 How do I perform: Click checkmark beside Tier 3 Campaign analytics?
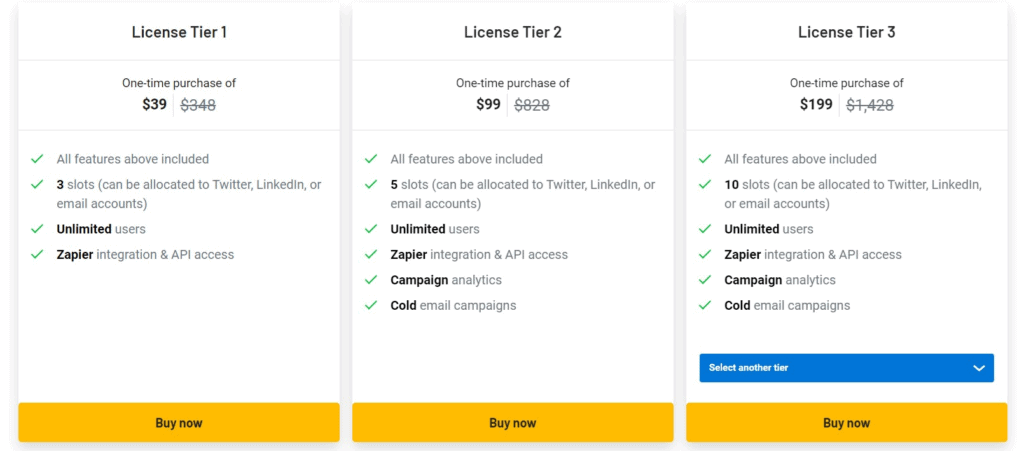(x=705, y=280)
